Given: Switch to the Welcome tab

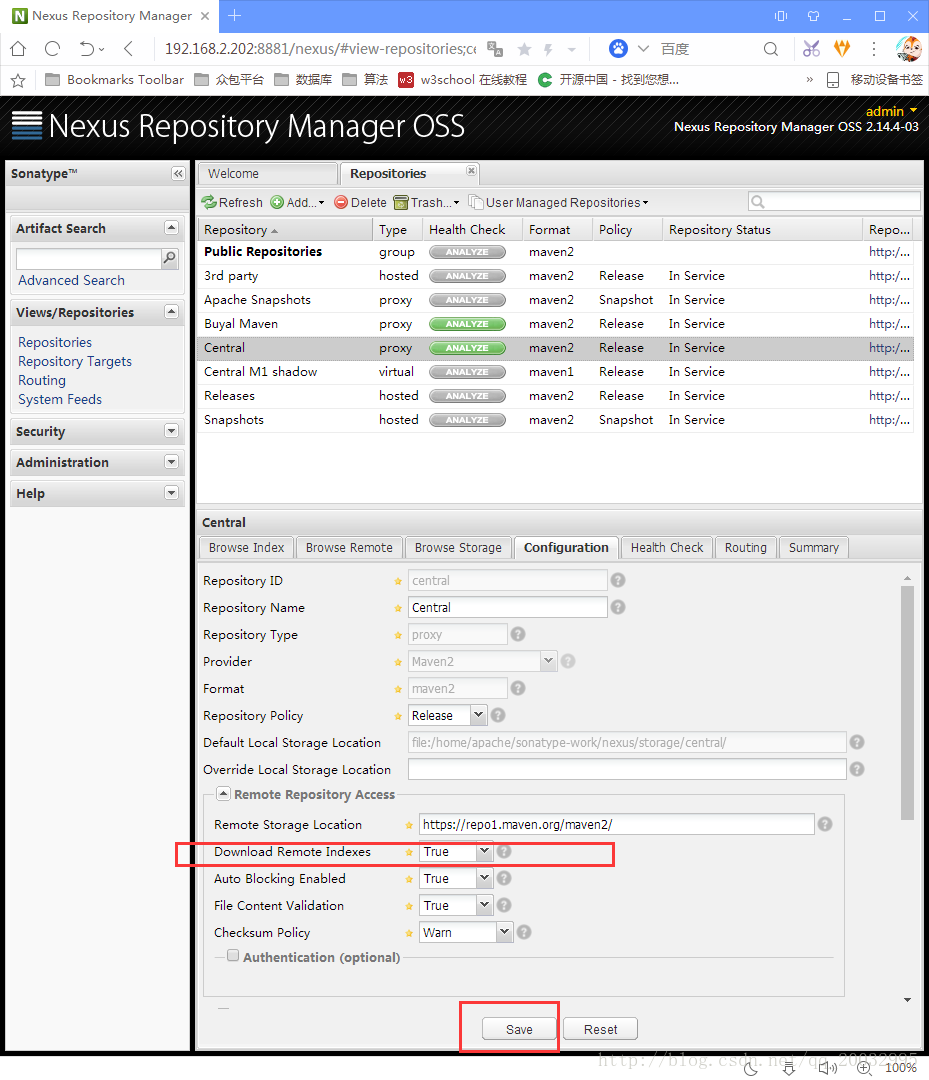Looking at the screenshot, I should click(x=269, y=174).
